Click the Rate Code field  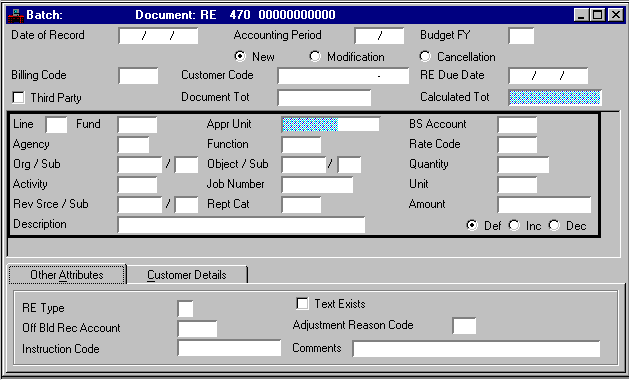tap(517, 145)
